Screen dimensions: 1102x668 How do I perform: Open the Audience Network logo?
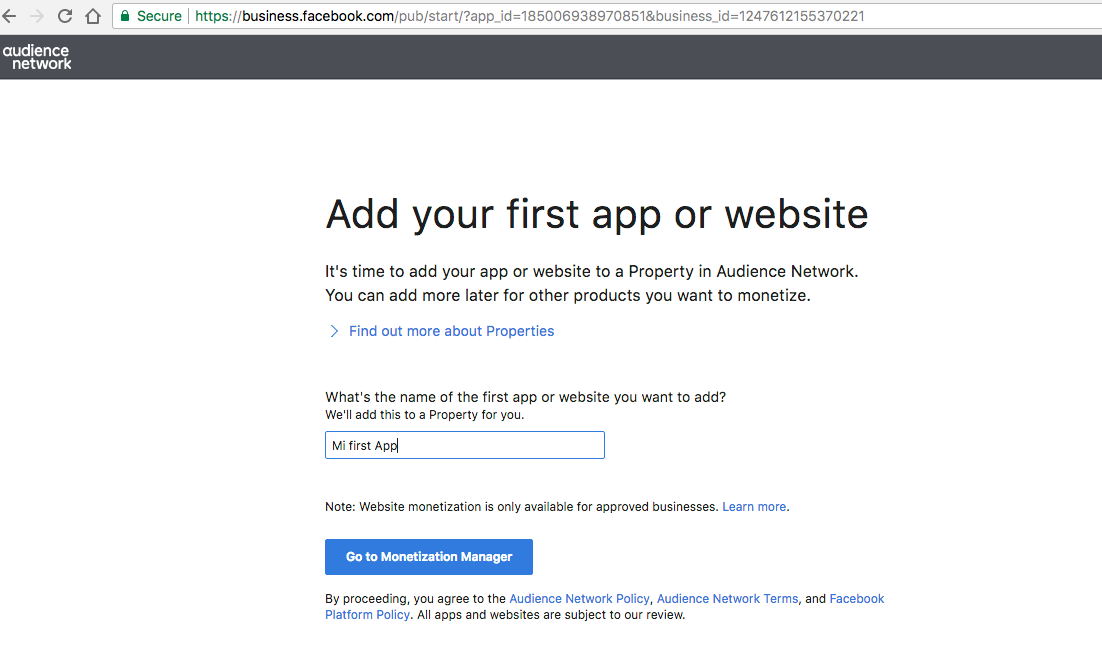(x=37, y=57)
